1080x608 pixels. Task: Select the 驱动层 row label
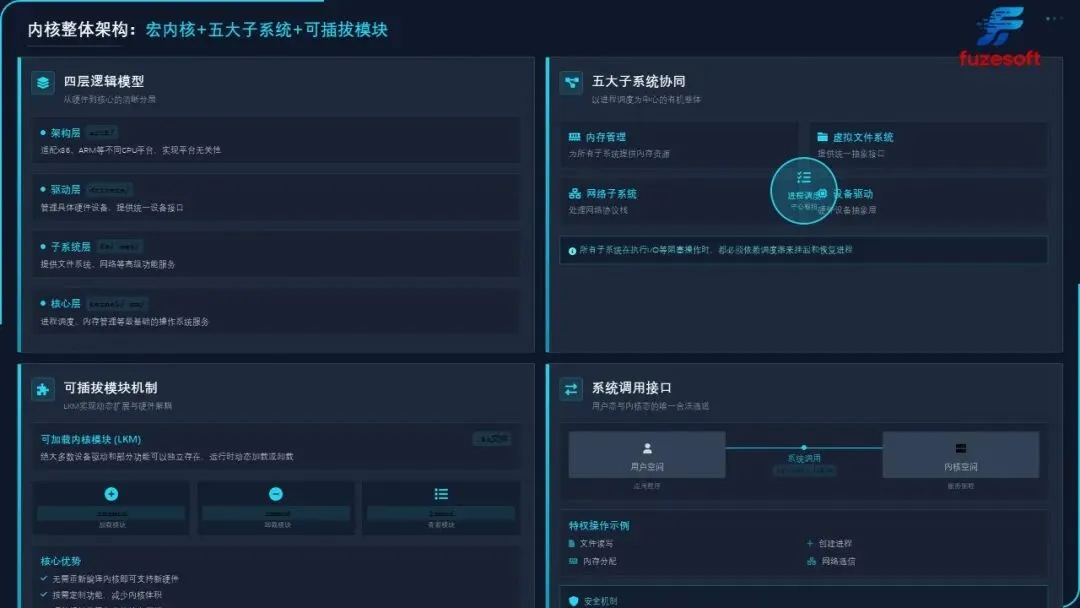click(65, 189)
